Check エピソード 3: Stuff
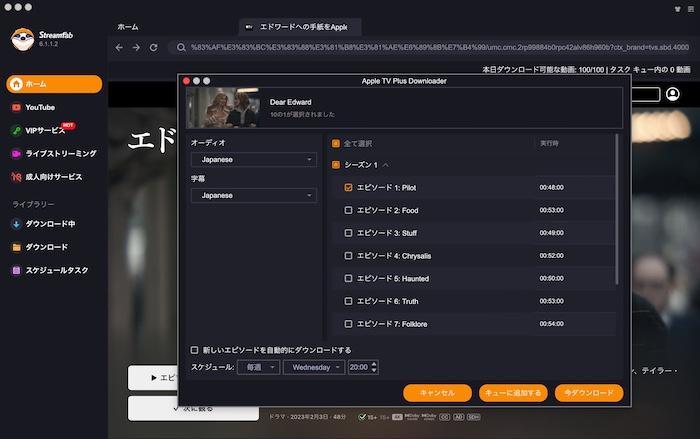The height and width of the screenshot is (439, 700). (348, 233)
